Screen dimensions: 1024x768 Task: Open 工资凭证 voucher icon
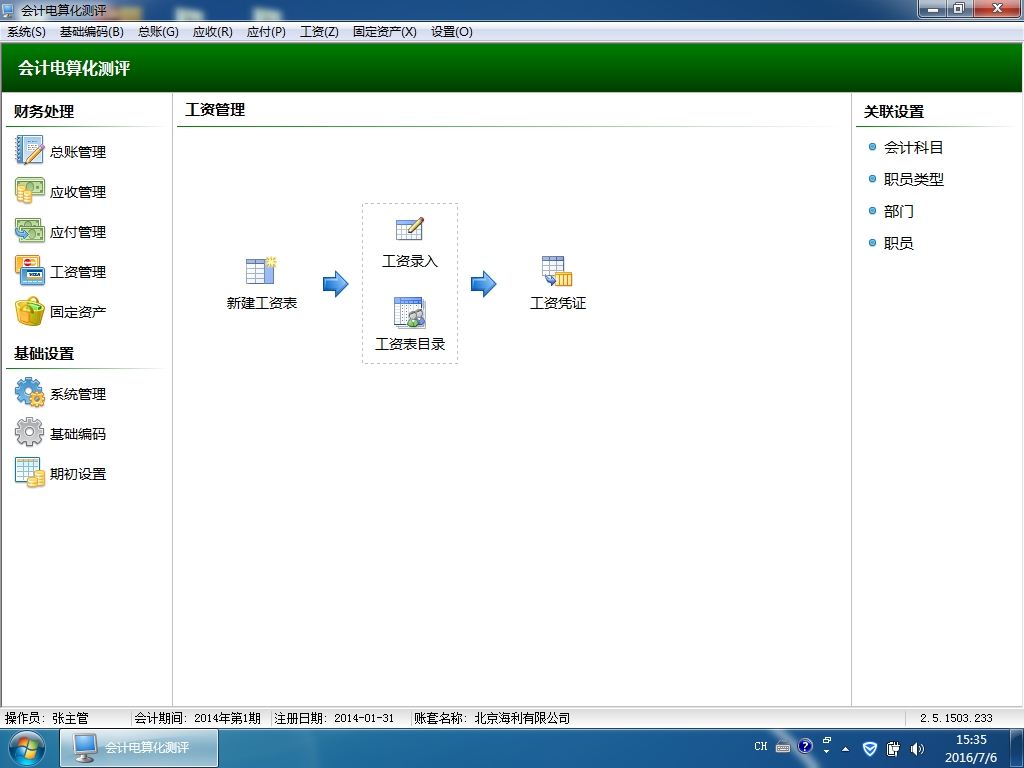pyautogui.click(x=557, y=271)
